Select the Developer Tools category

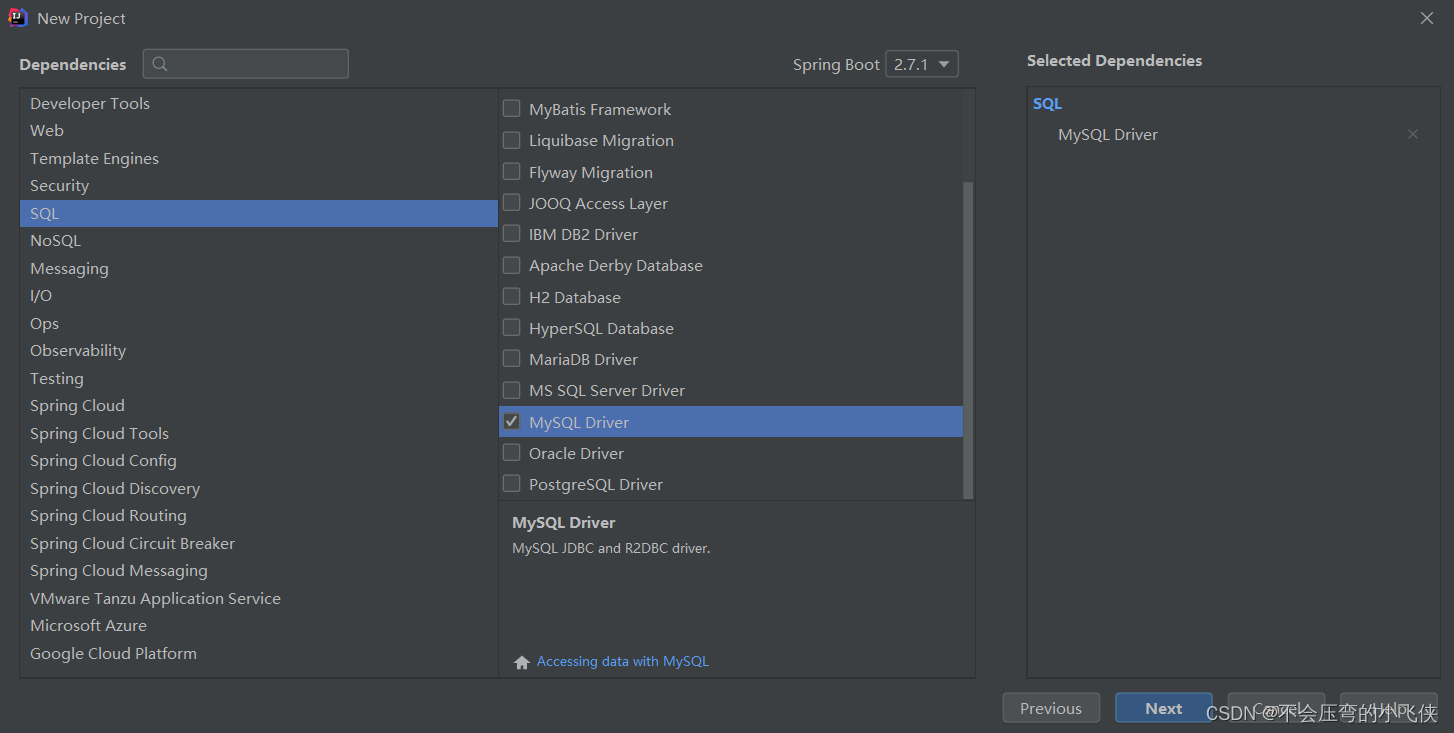point(258,103)
